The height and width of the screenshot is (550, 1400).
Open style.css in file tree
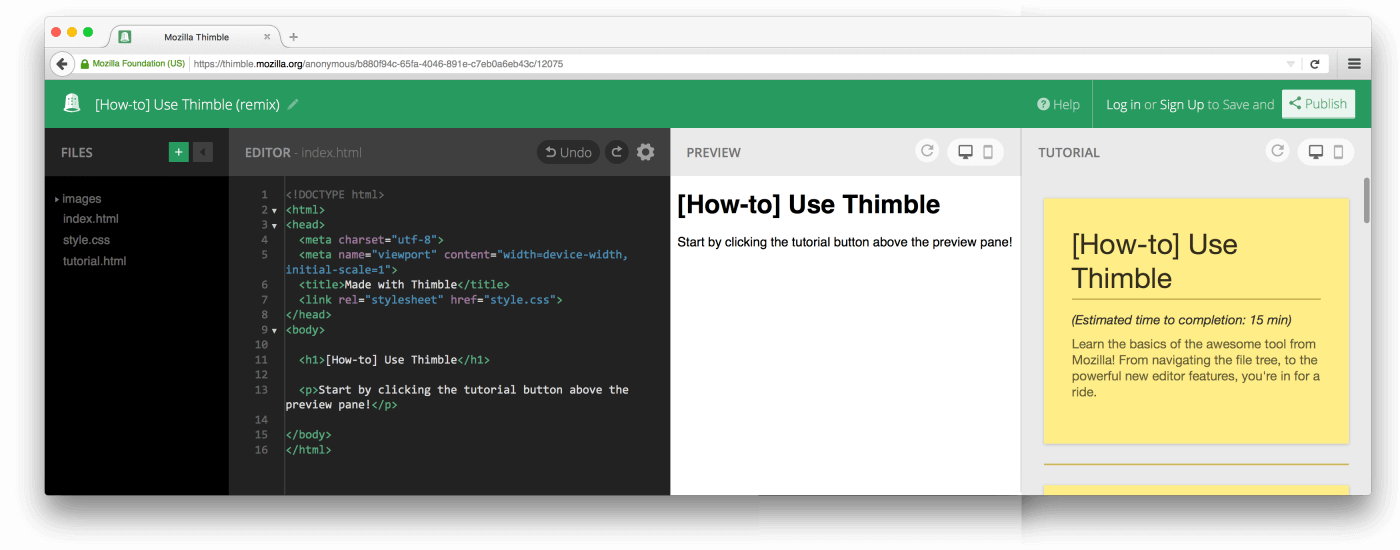[x=86, y=240]
